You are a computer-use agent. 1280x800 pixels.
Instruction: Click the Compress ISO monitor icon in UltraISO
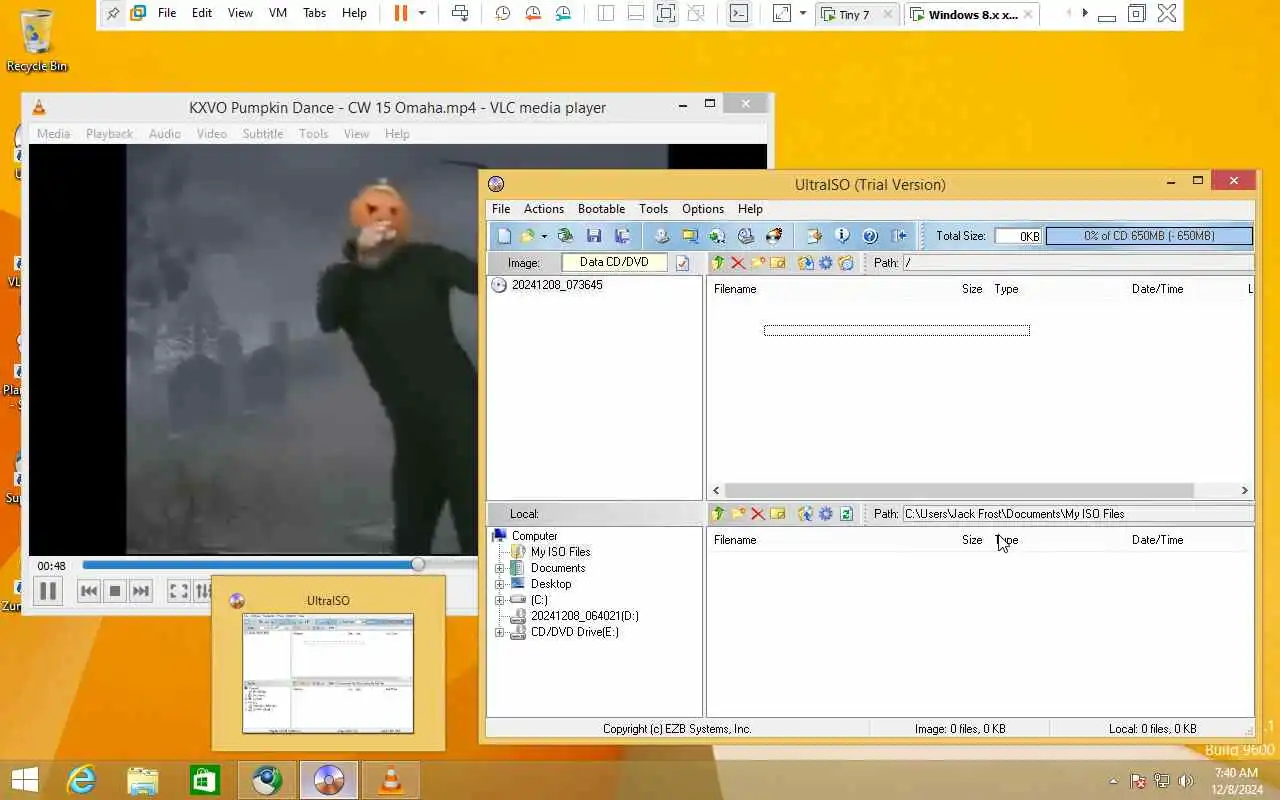pos(690,236)
